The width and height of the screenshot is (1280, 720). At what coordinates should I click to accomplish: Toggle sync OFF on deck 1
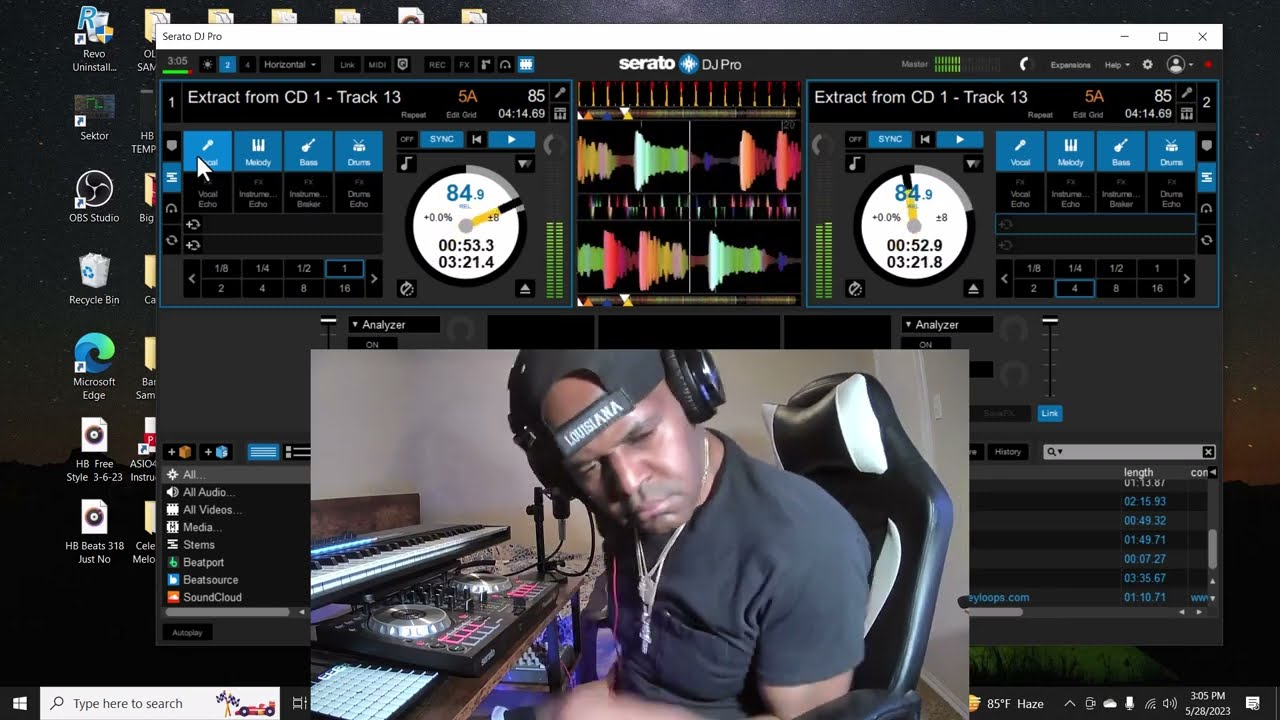click(x=407, y=139)
